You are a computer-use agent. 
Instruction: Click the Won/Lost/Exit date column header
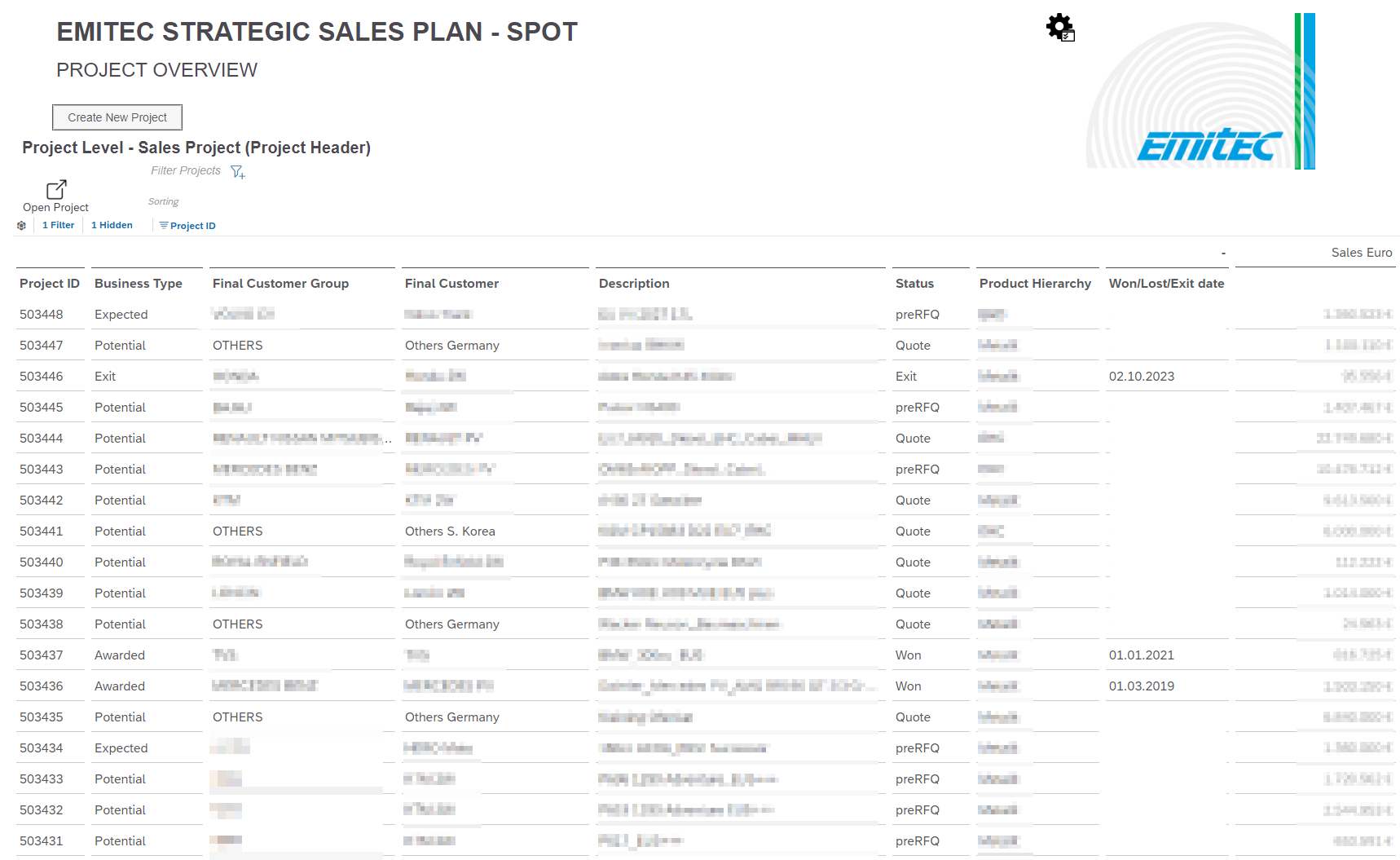pyautogui.click(x=1166, y=284)
